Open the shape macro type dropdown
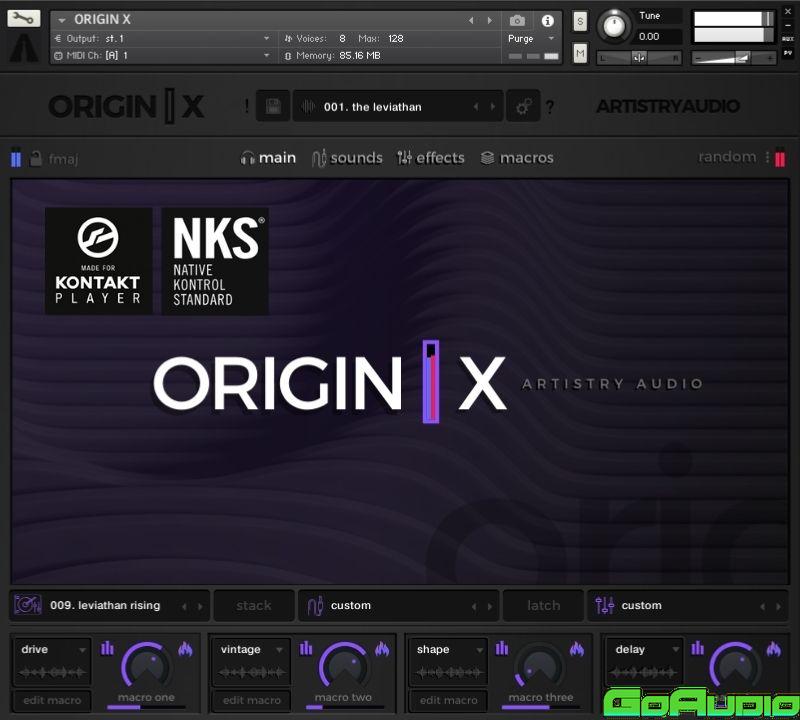This screenshot has height=720, width=800. [448, 650]
